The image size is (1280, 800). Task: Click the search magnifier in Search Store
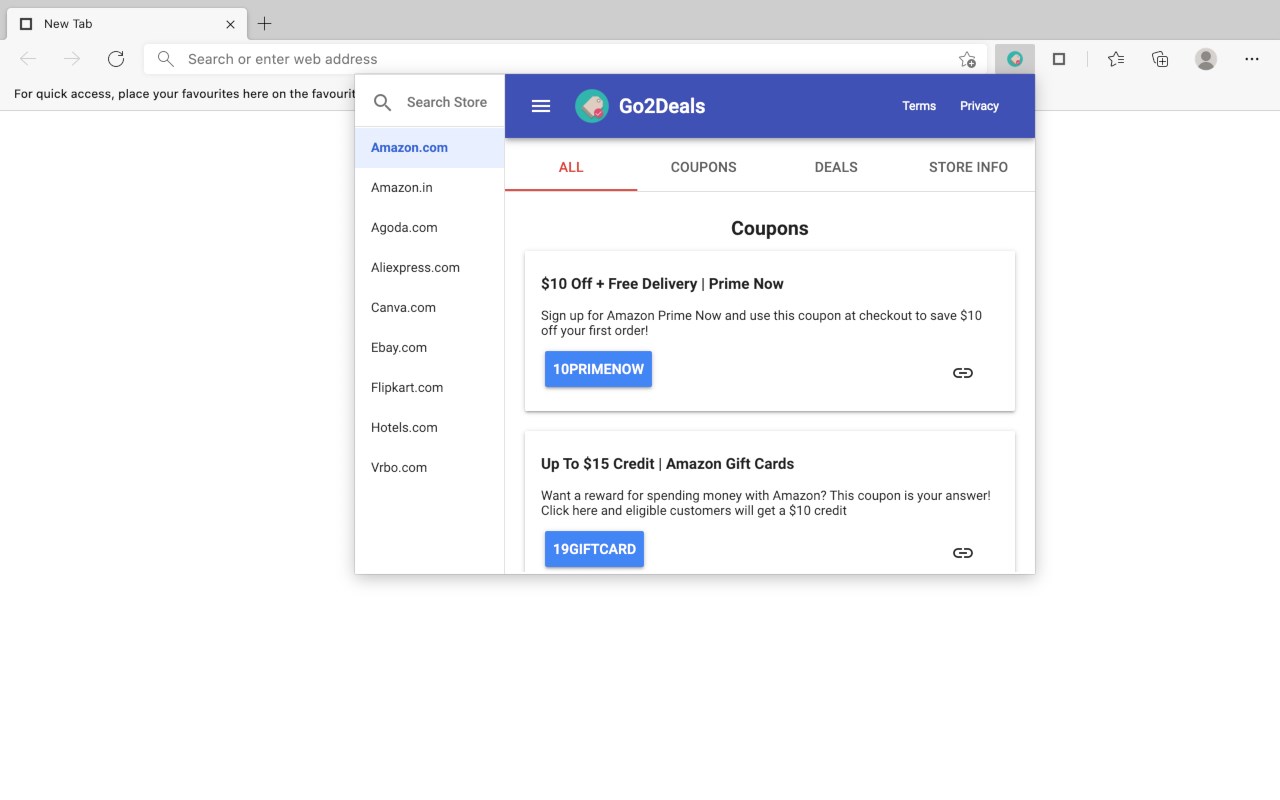tap(382, 102)
